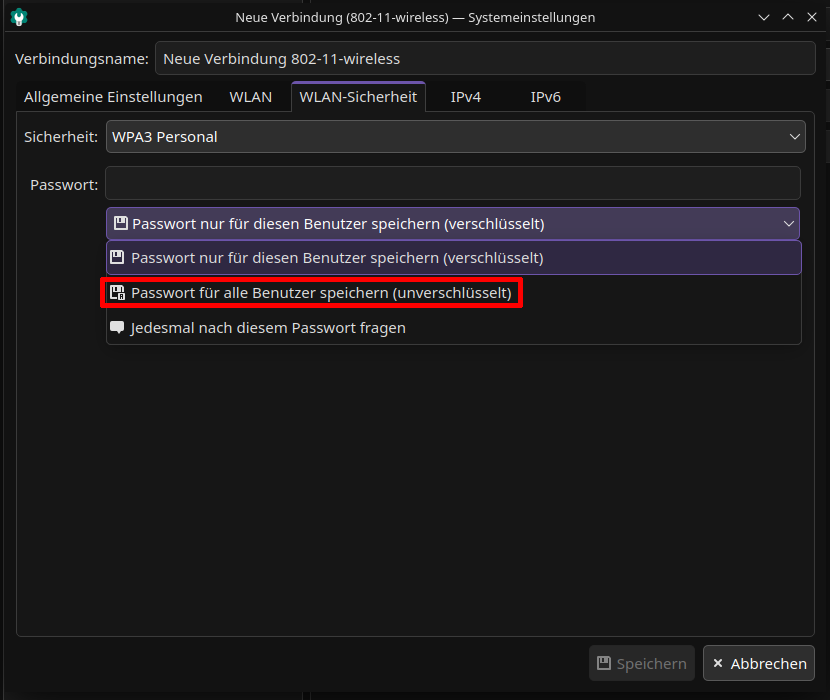
Task: Collapse the password storage dropdown via its chevron
Action: (x=789, y=224)
